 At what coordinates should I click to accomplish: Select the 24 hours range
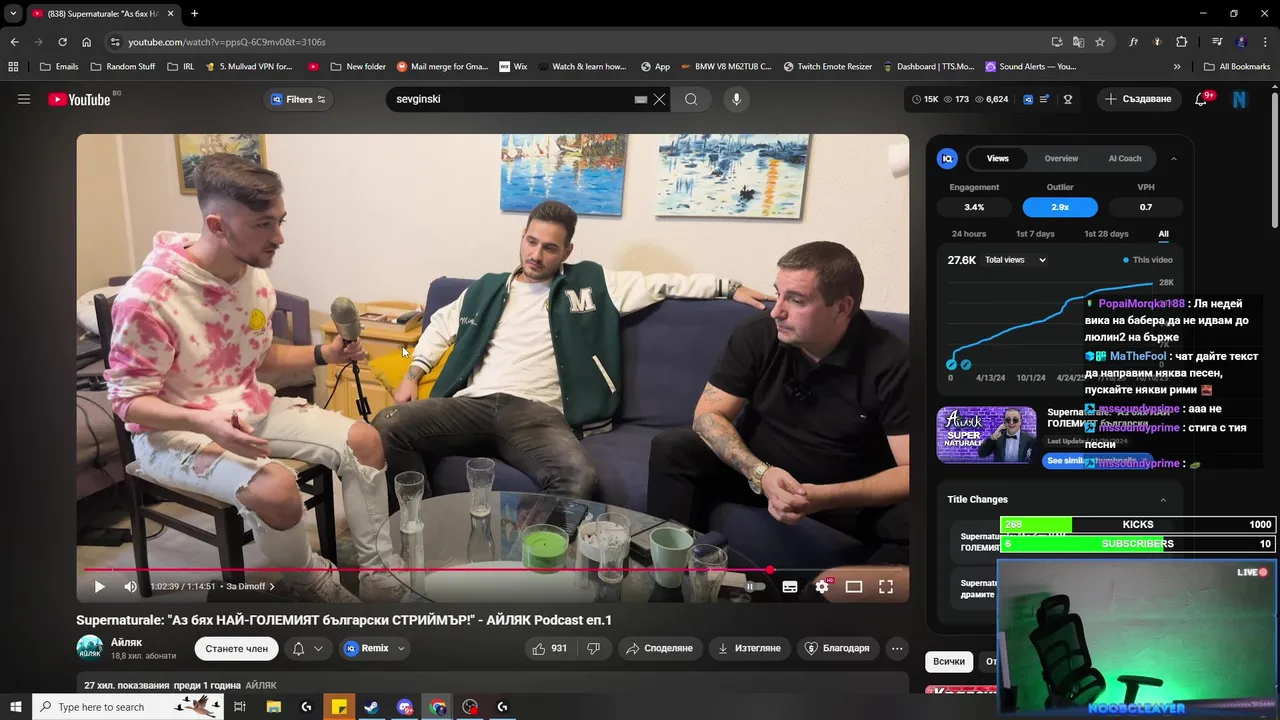point(969,234)
